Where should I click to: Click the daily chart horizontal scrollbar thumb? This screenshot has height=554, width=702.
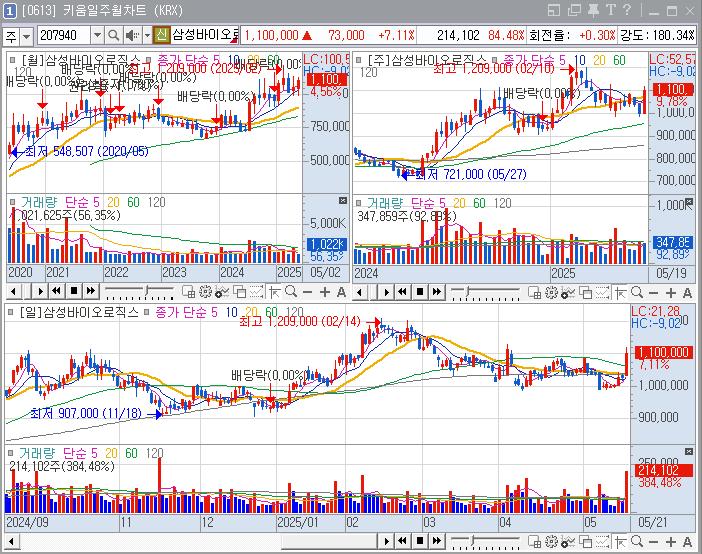[329, 541]
